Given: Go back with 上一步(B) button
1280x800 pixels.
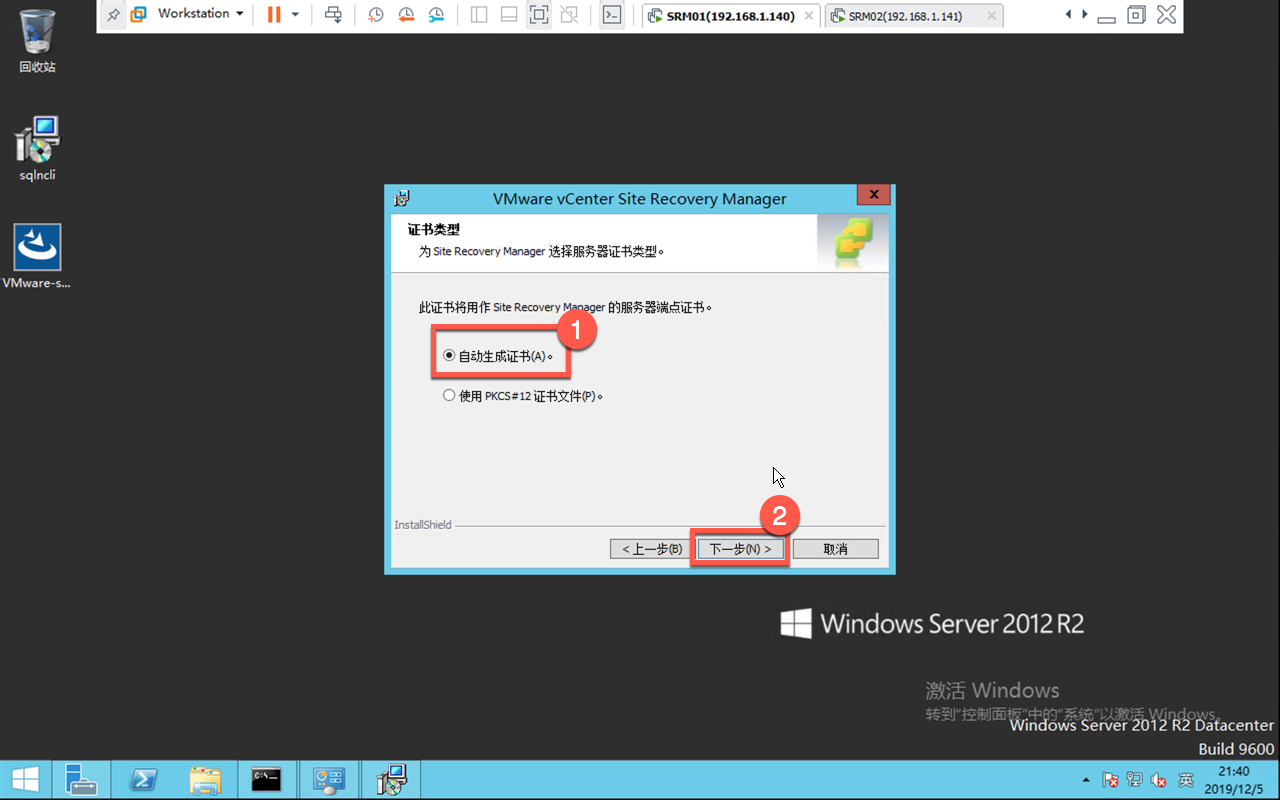Looking at the screenshot, I should coord(651,549).
